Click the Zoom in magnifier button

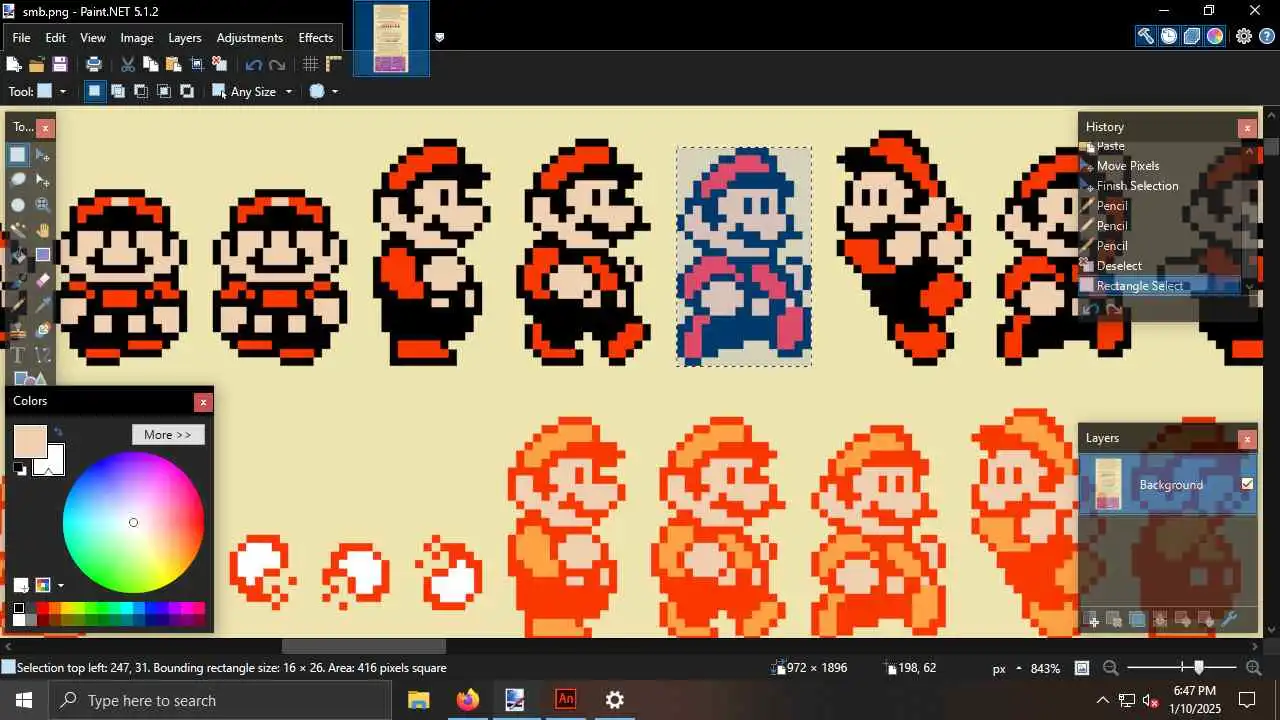[1253, 668]
